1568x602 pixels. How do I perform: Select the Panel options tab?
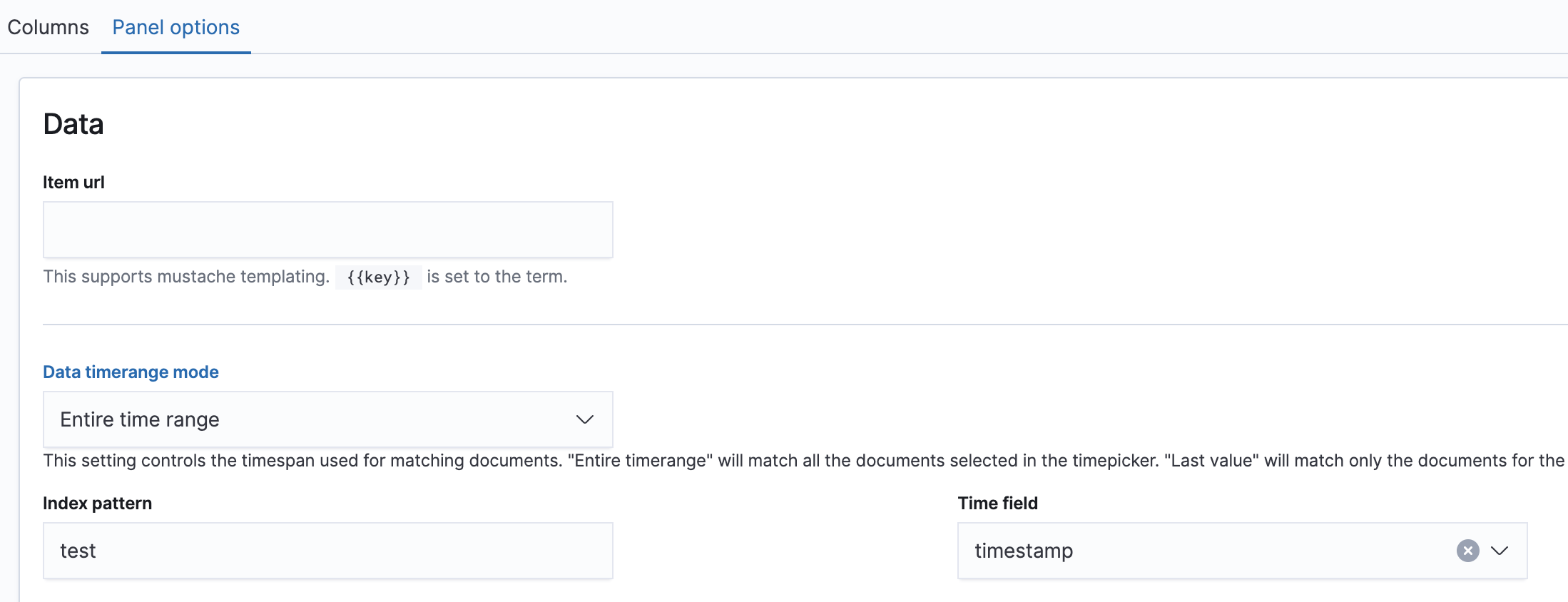(176, 27)
